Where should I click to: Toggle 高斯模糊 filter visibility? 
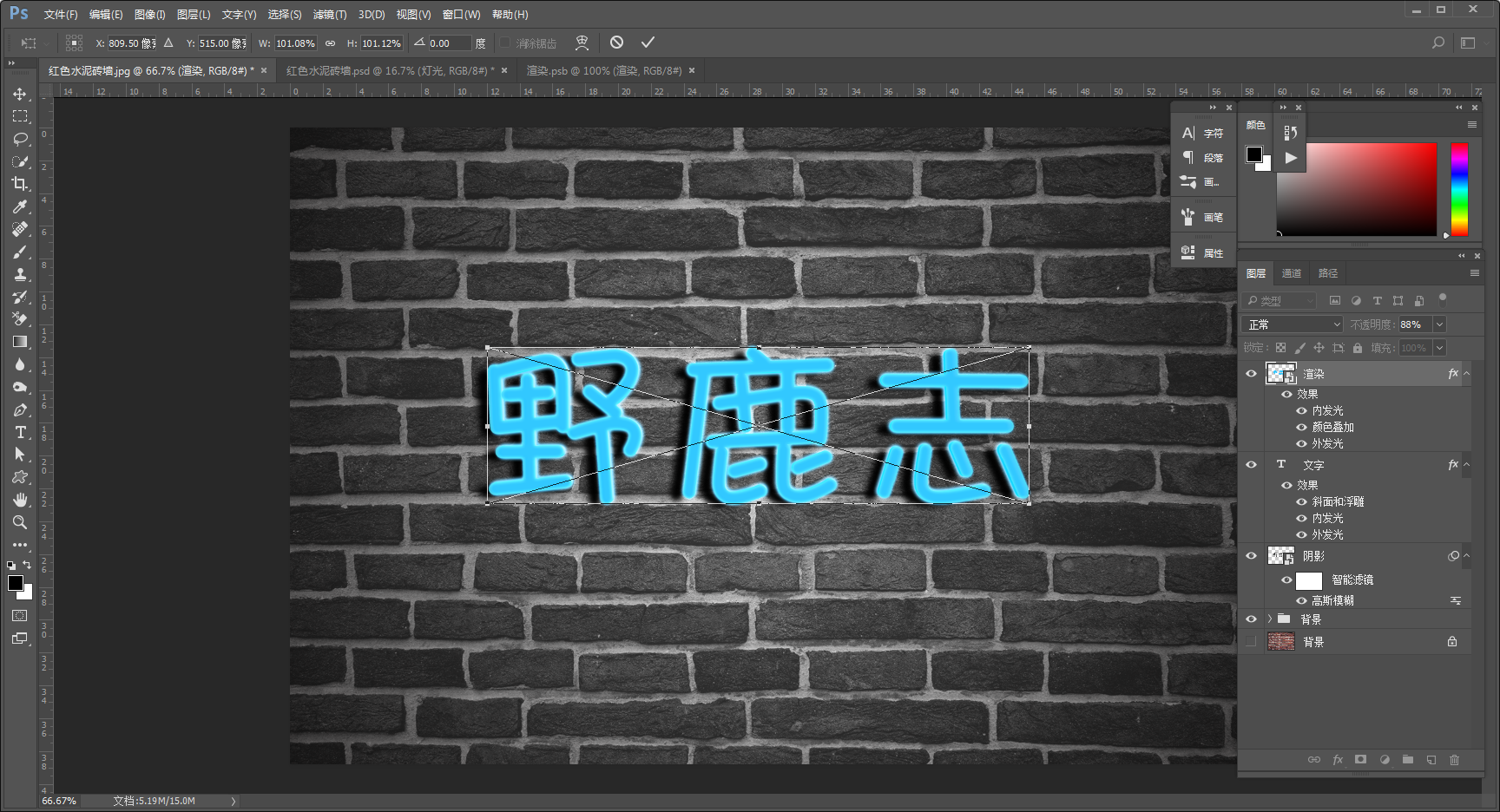point(1301,600)
